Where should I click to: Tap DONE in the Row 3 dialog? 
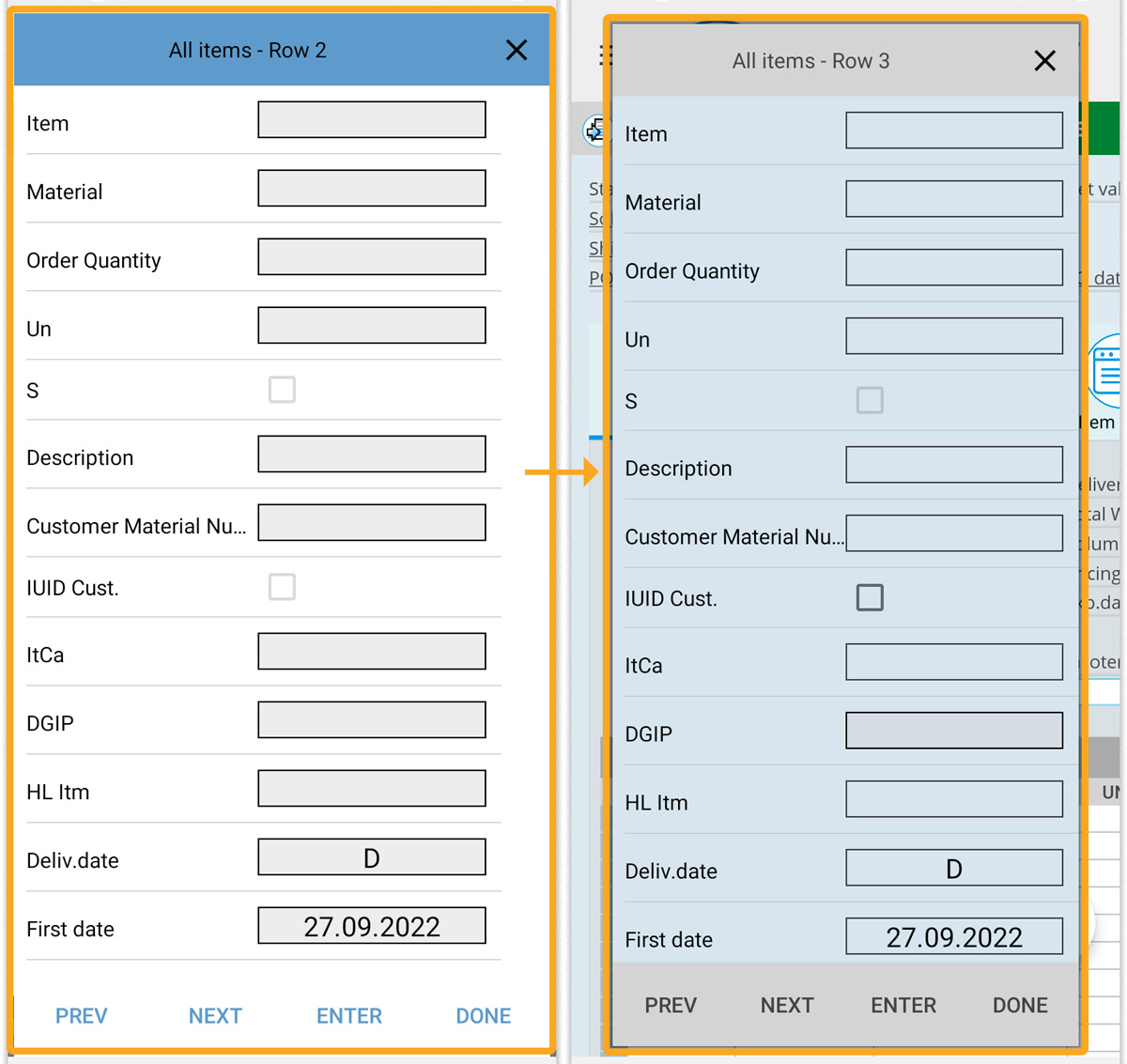click(1020, 1005)
